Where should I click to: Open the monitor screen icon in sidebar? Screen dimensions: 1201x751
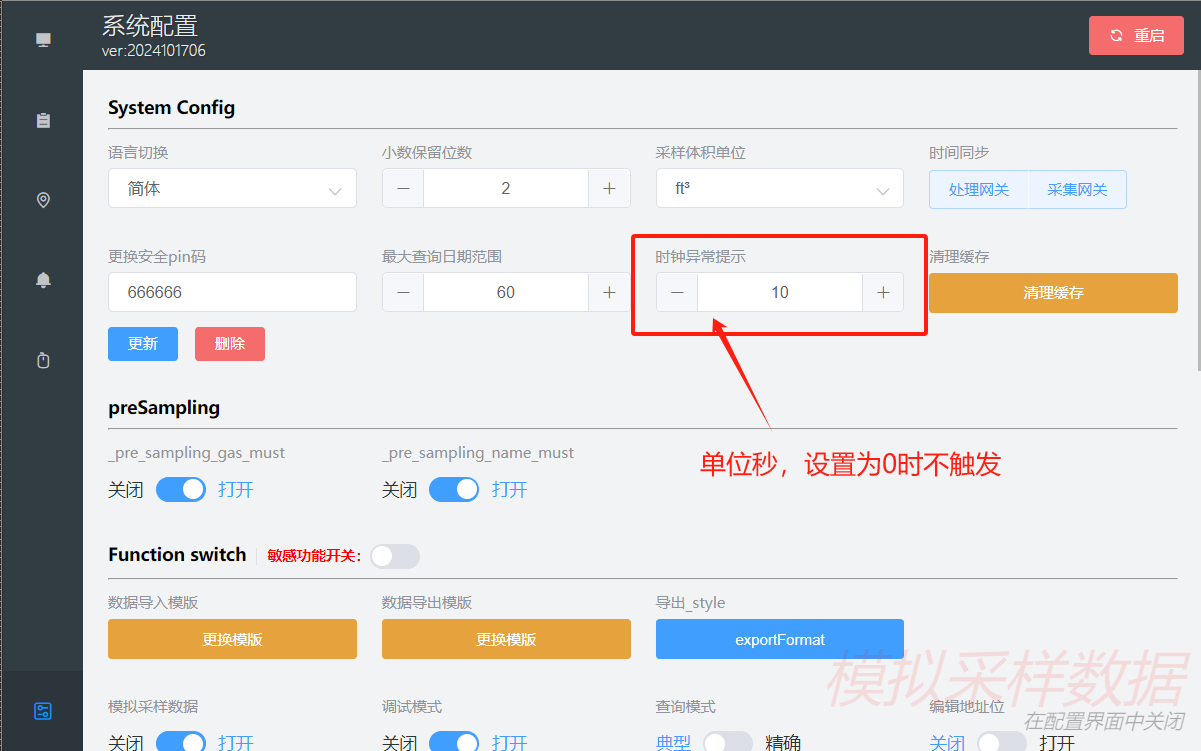pyautogui.click(x=43, y=40)
